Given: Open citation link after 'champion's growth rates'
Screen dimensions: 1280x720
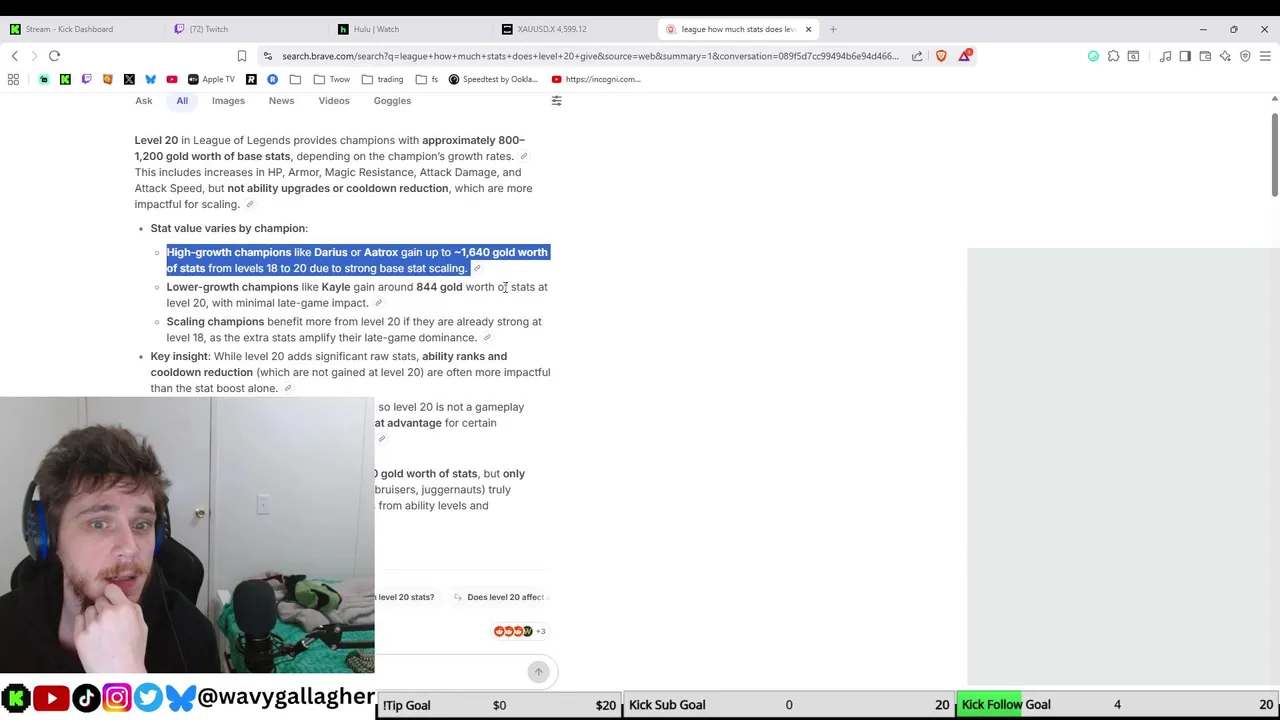Looking at the screenshot, I should (x=523, y=157).
